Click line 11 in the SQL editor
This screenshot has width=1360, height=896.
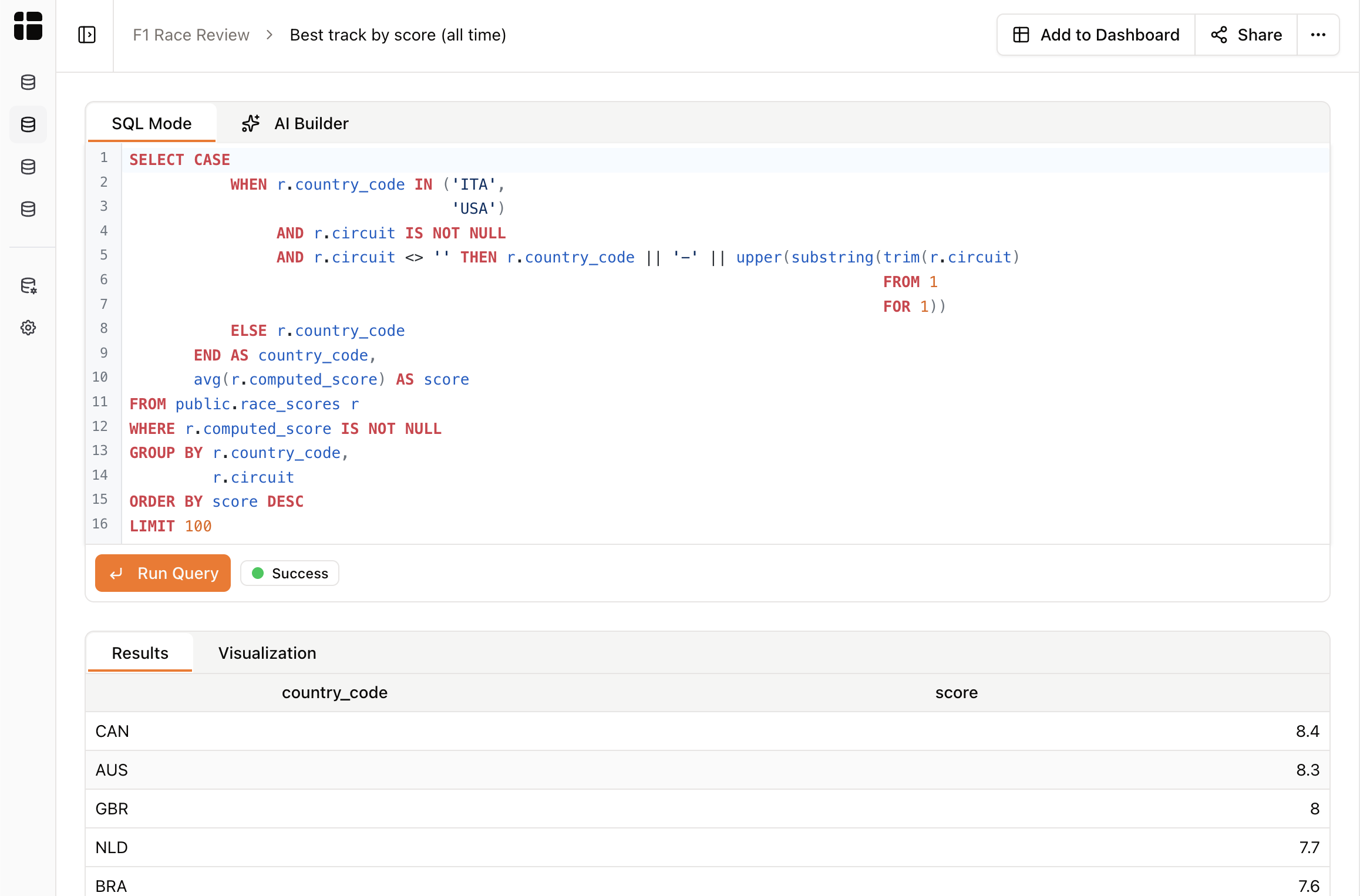point(244,404)
